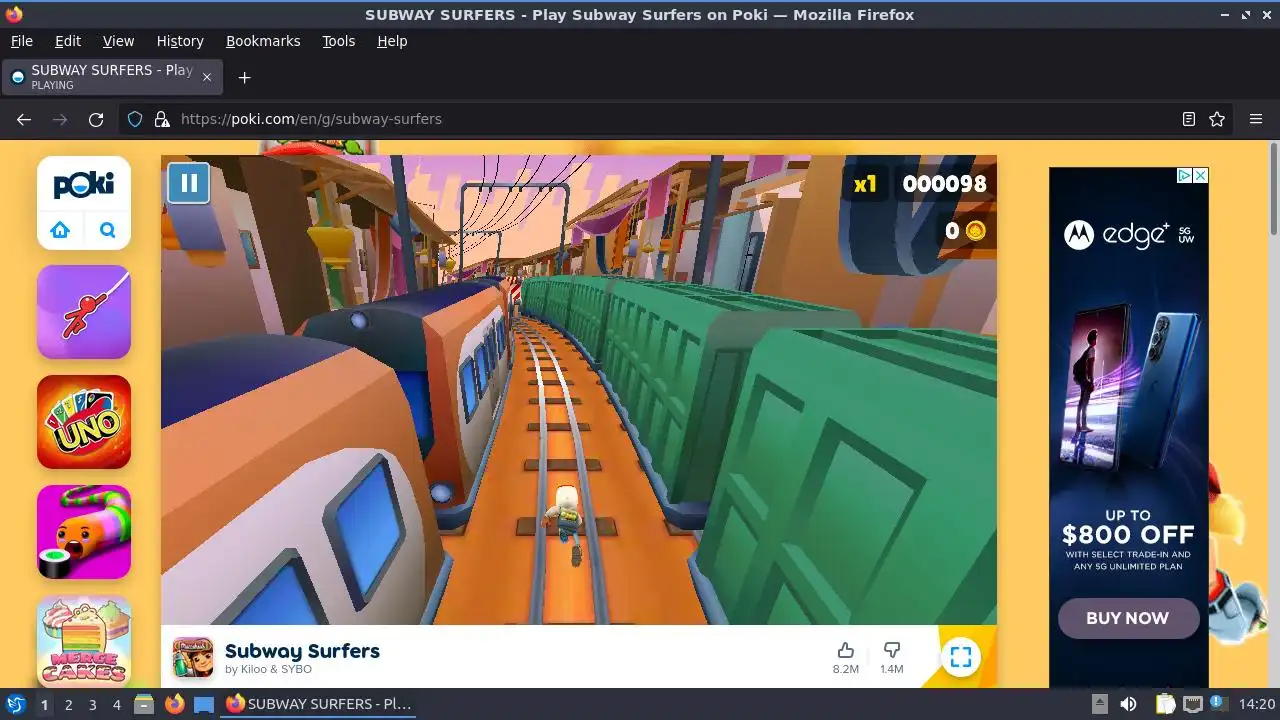Switch to workspace 1
The height and width of the screenshot is (720, 1280).
pos(44,705)
